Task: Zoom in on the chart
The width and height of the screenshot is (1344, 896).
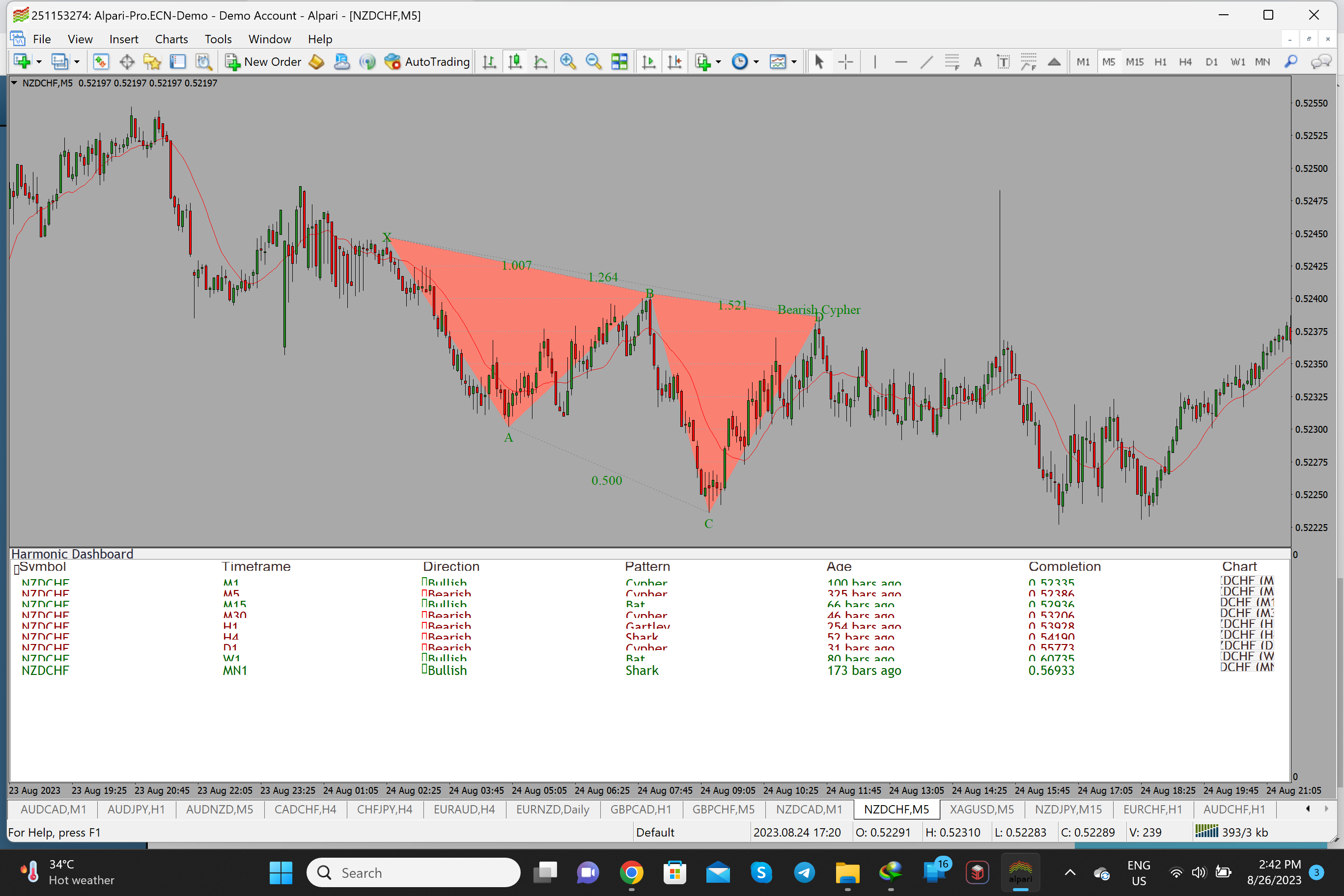Action: coord(568,62)
